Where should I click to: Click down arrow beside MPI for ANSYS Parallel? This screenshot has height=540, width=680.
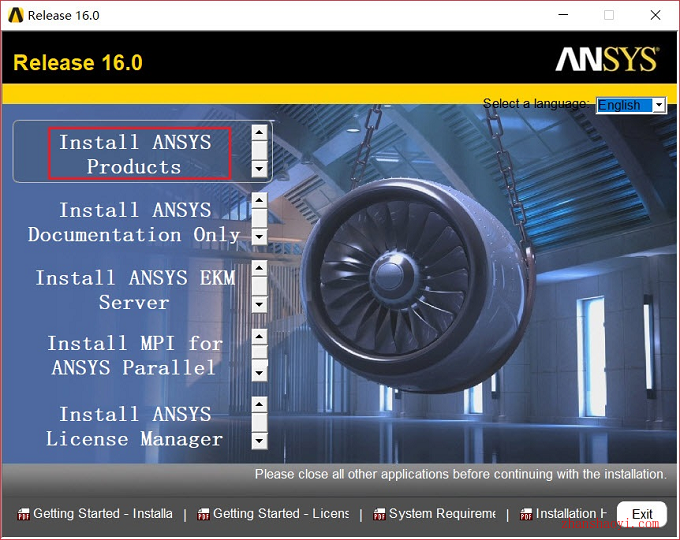(x=259, y=373)
